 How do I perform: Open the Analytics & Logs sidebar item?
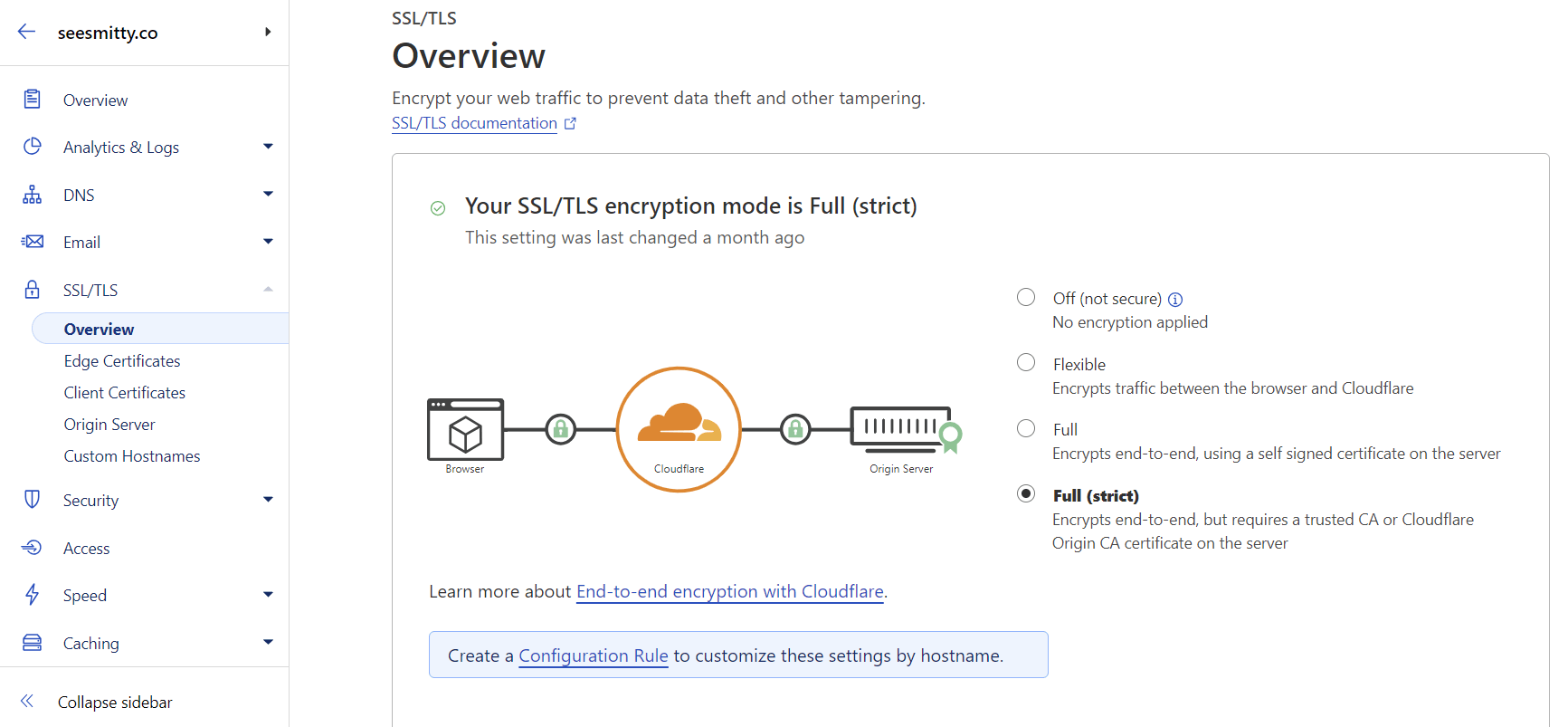pos(121,148)
